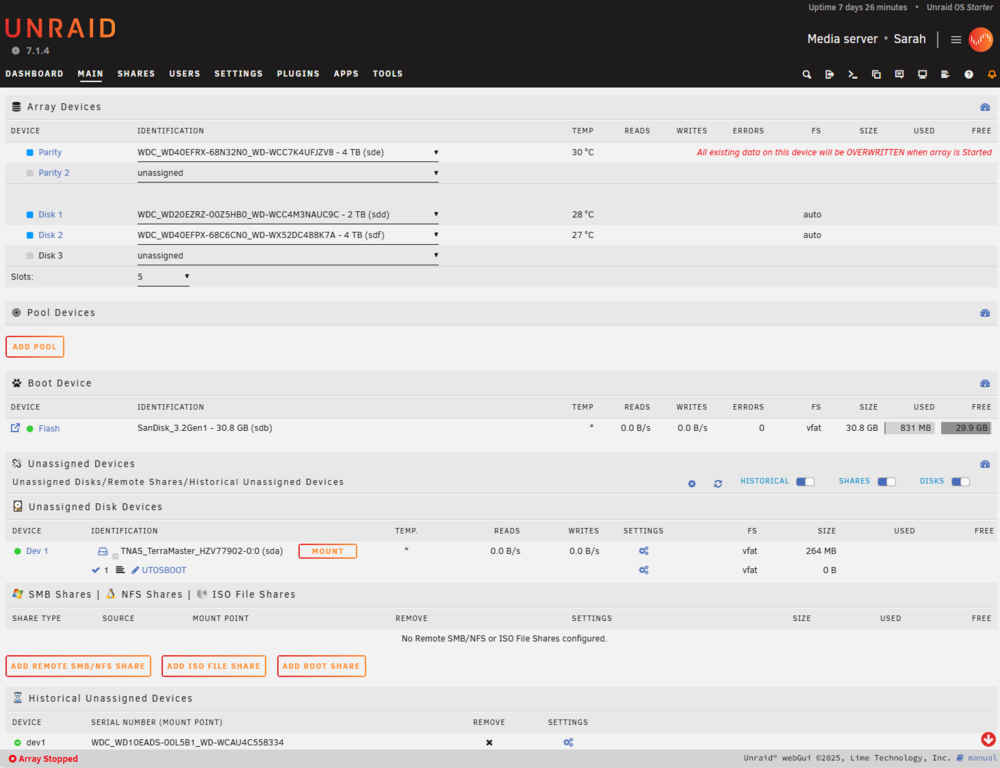Viewport: 1000px width, 768px height.
Task: Click ADD ROOT SHARE button
Action: pyautogui.click(x=321, y=667)
